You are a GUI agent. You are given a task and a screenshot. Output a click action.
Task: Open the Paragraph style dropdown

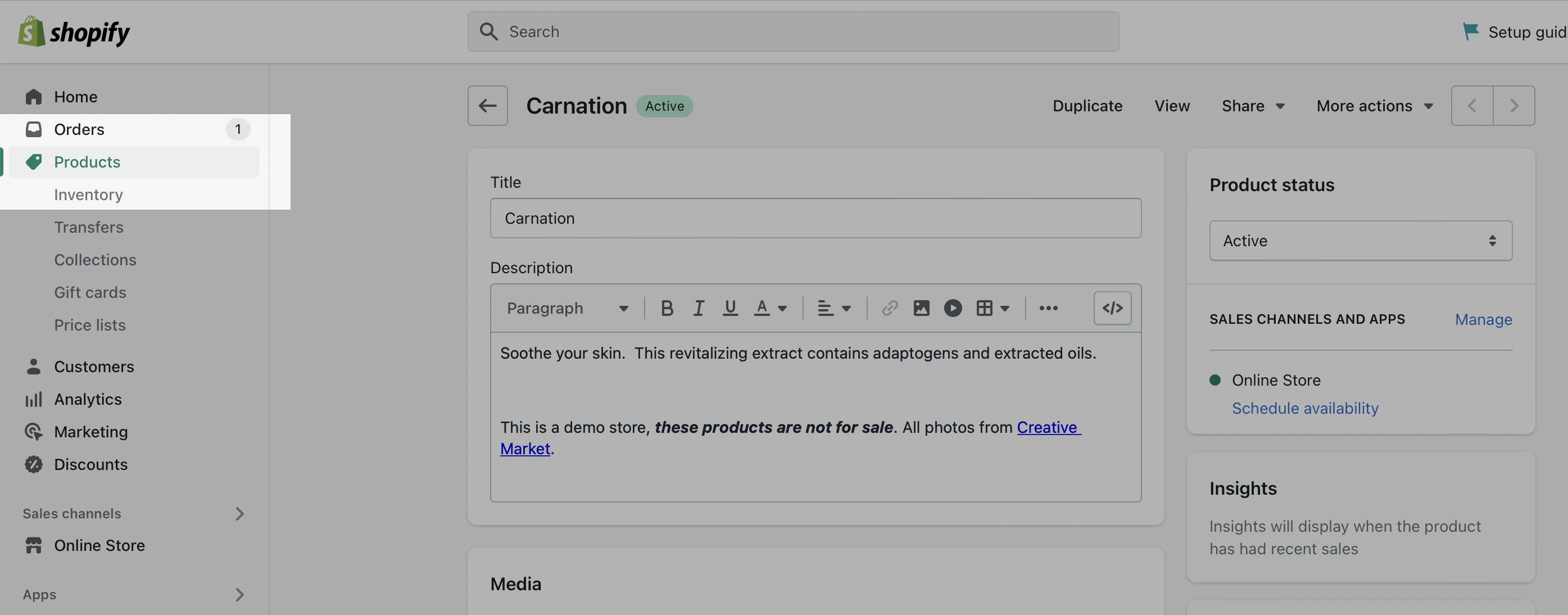[567, 308]
